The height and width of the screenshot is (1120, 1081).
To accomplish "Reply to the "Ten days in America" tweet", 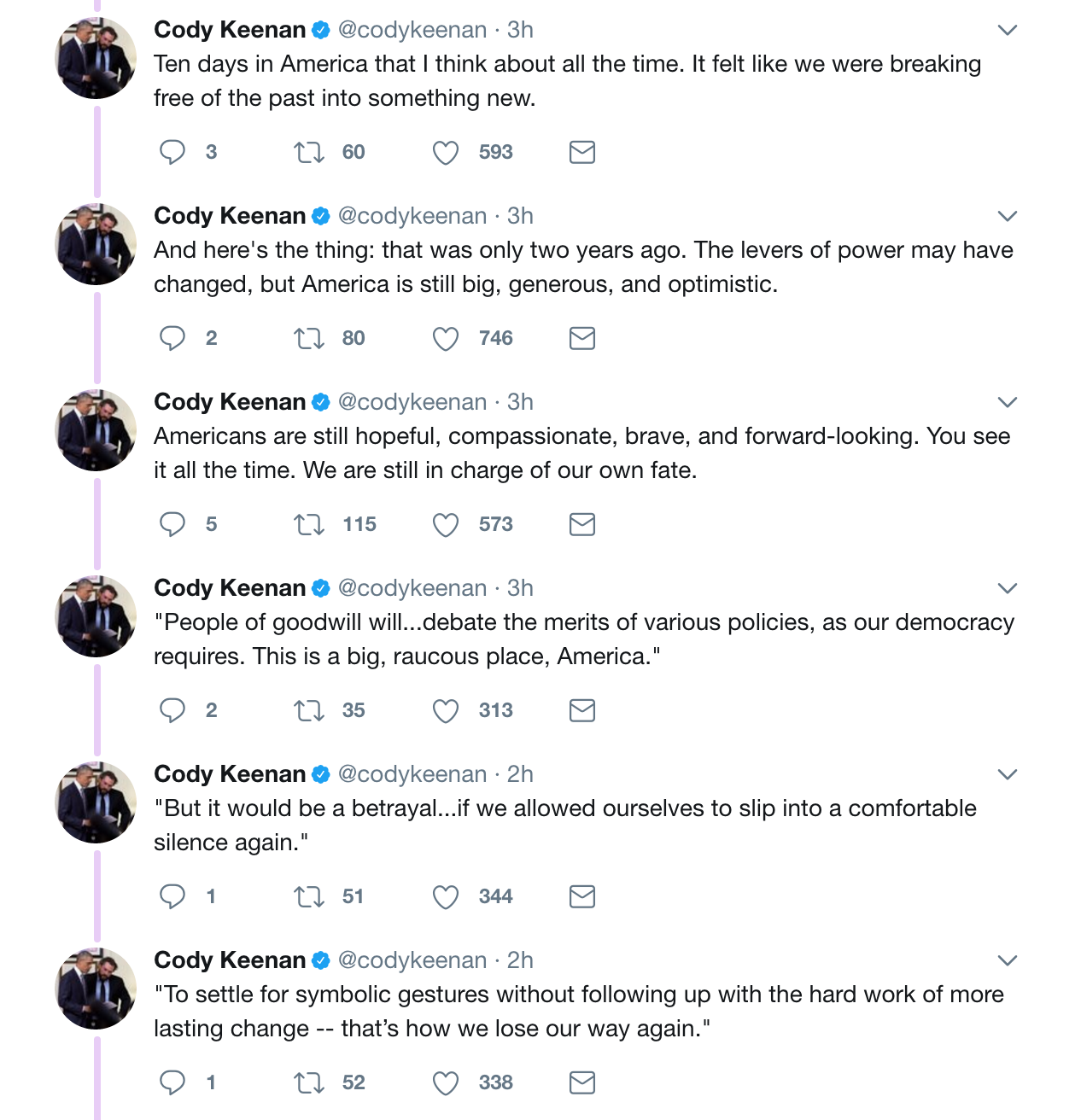I will 172,152.
